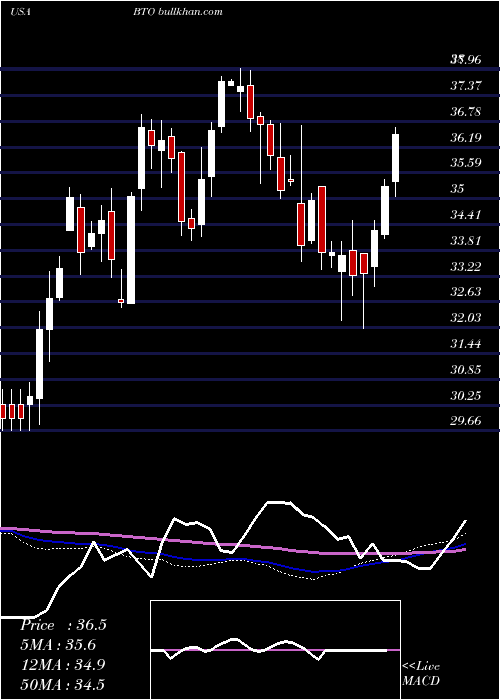Click the BTO bullkhan.com title text

pos(177,12)
